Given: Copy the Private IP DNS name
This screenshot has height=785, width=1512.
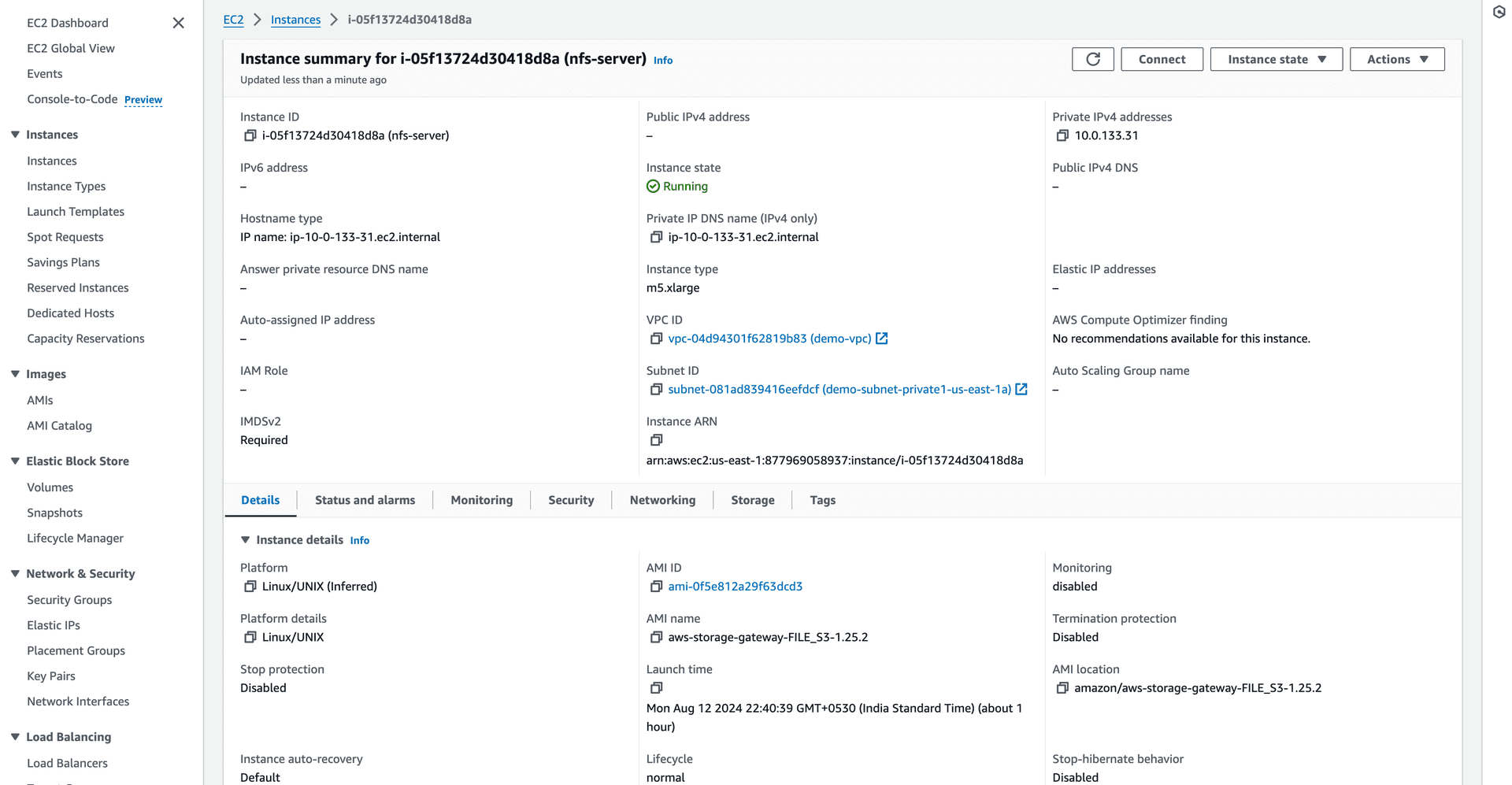Looking at the screenshot, I should click(x=656, y=237).
